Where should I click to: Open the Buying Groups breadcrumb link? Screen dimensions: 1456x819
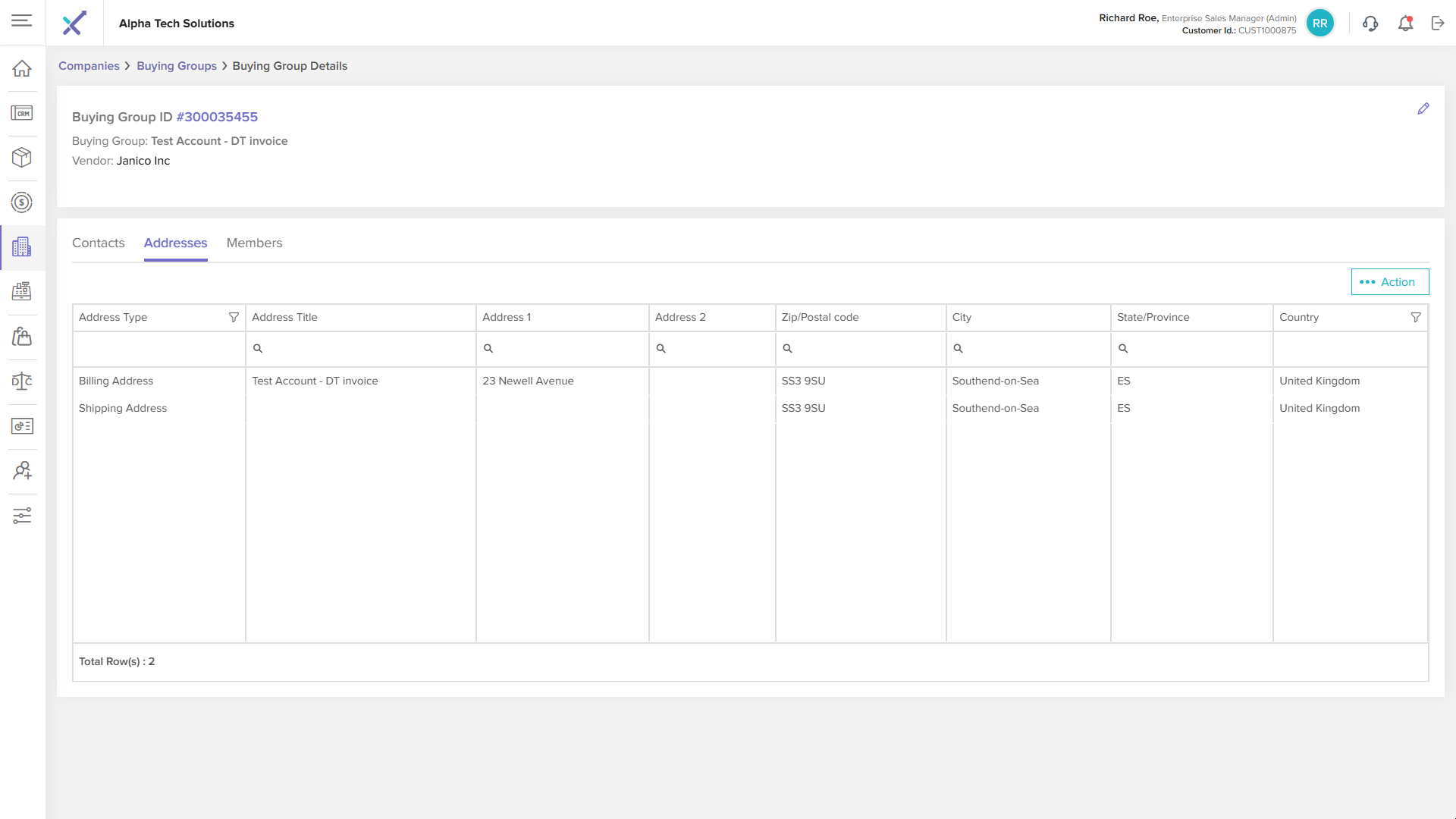(177, 66)
